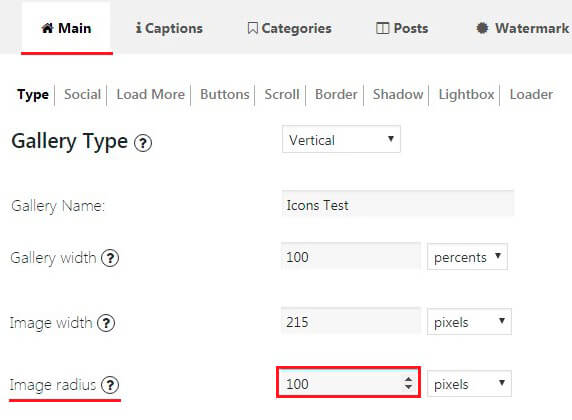
Task: Click the Image width help icon
Action: pyautogui.click(x=106, y=323)
